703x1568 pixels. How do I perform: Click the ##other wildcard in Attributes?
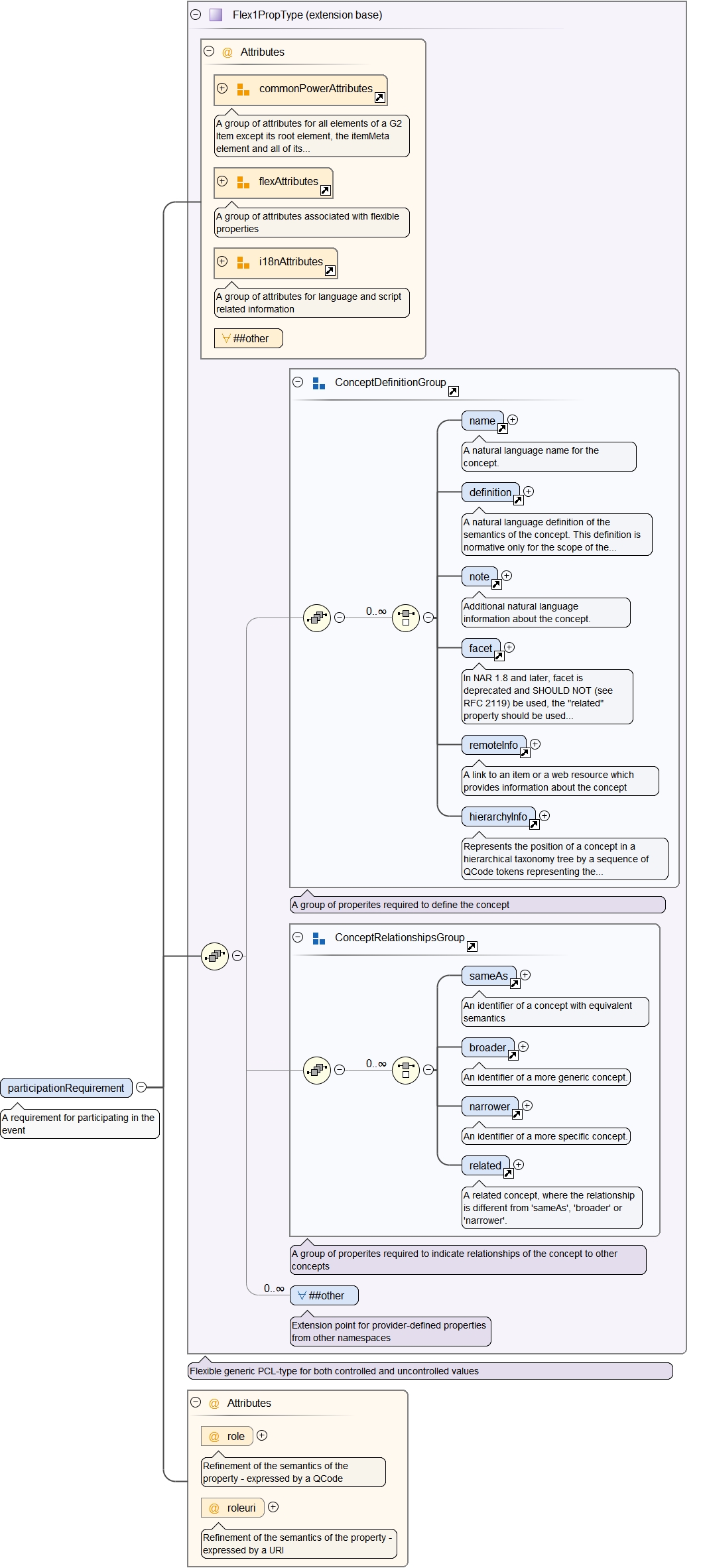[x=249, y=338]
